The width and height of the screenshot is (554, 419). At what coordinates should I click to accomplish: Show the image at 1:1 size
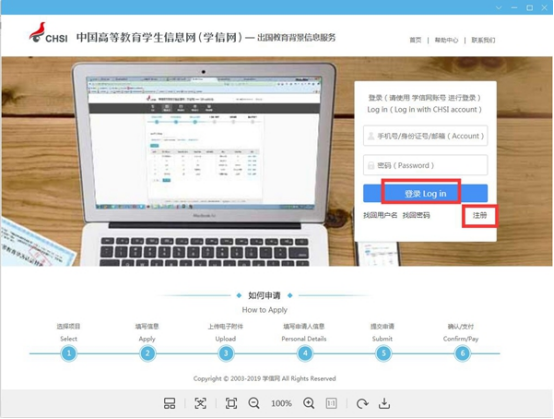(331, 403)
